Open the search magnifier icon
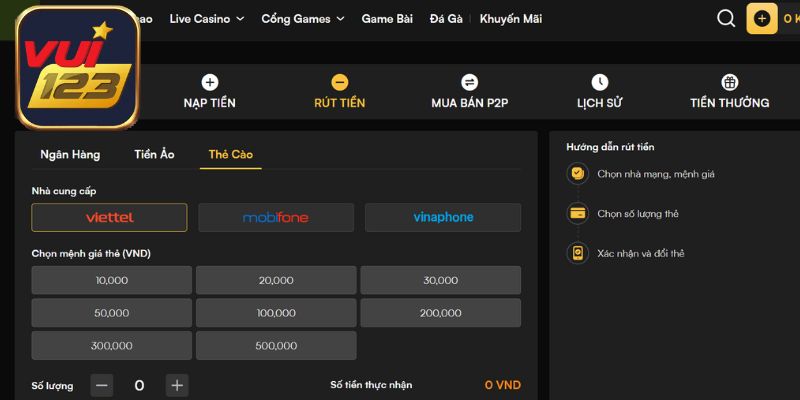 coord(727,19)
